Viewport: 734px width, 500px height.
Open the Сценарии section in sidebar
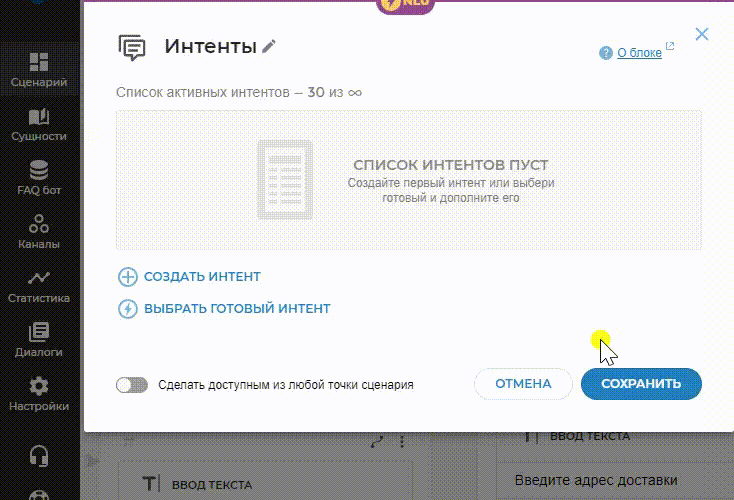[39, 70]
